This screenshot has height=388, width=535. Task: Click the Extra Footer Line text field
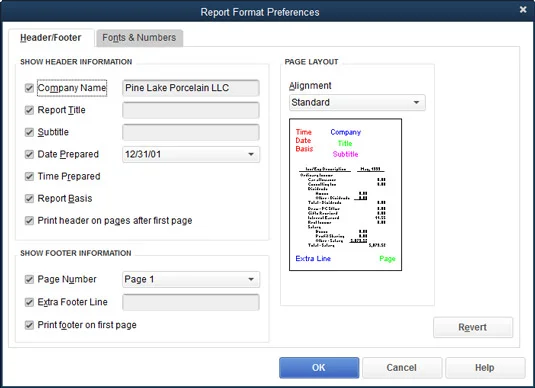click(191, 302)
